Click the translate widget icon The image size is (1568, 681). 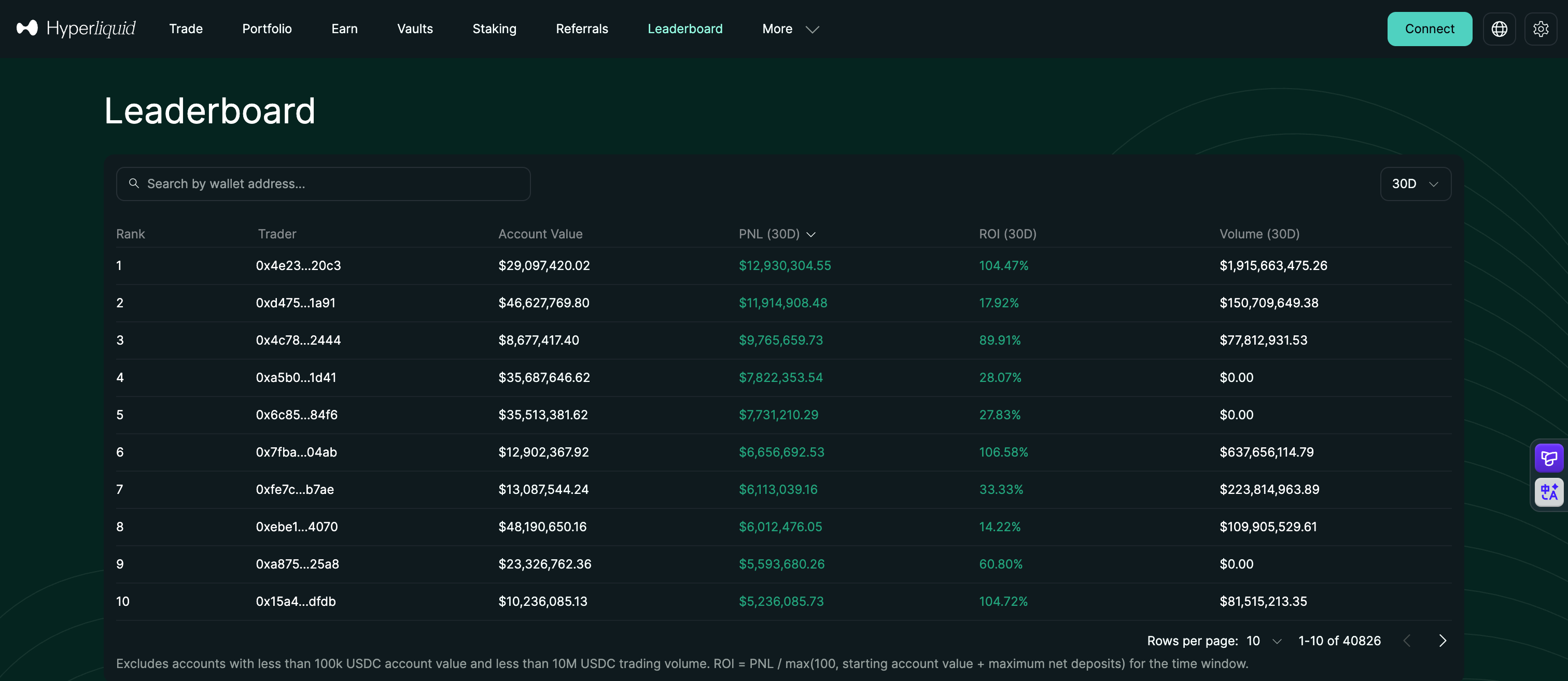1548,492
